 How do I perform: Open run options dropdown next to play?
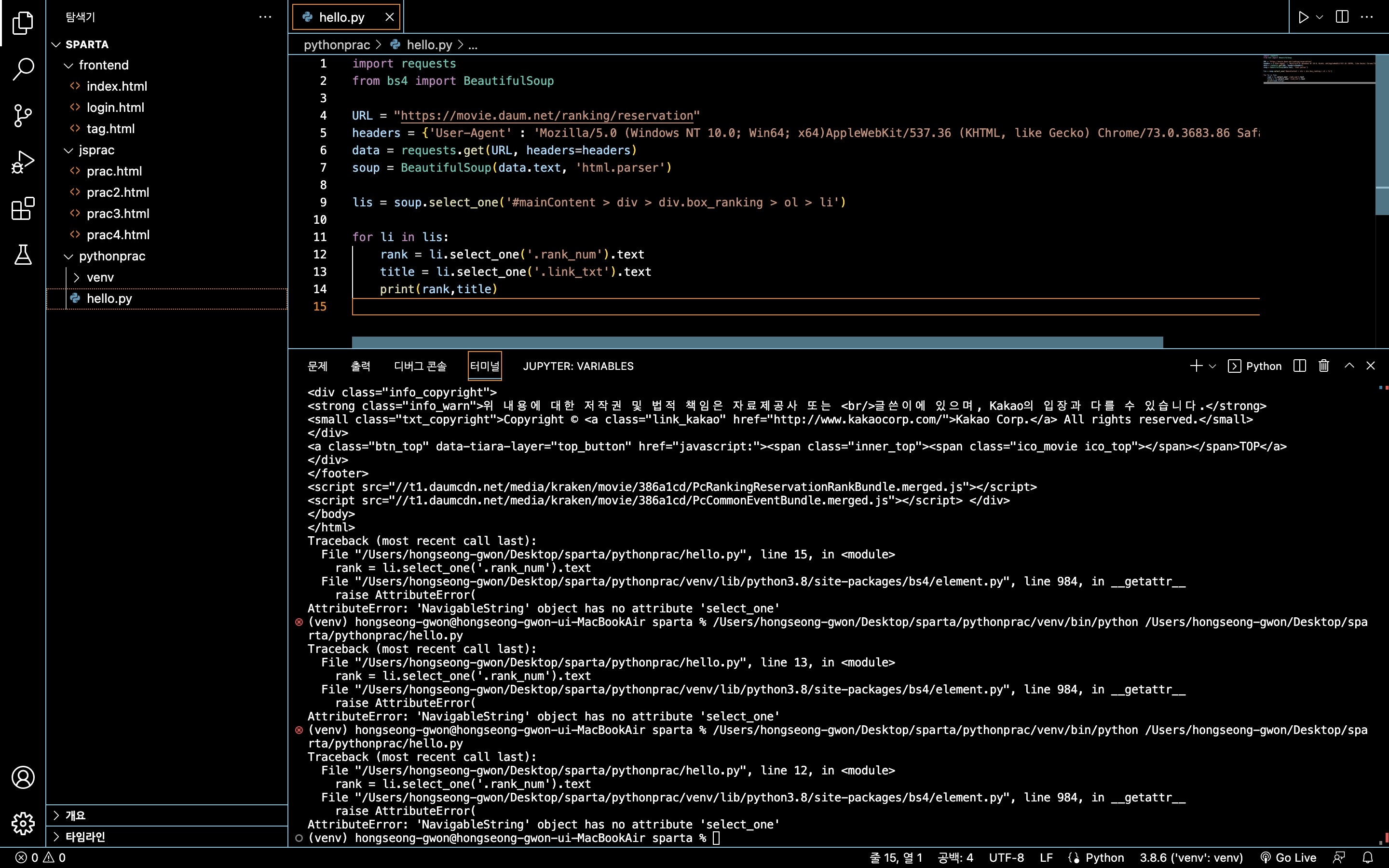1320,17
